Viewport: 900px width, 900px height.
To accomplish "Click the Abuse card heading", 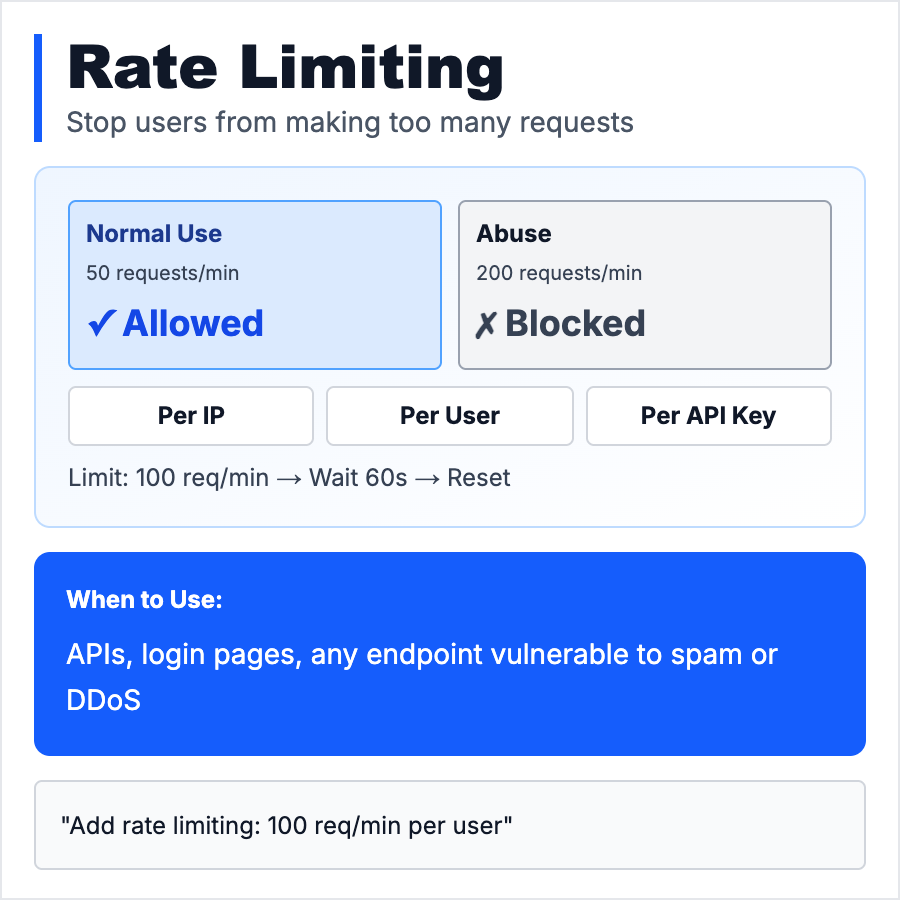I will click(x=514, y=234).
